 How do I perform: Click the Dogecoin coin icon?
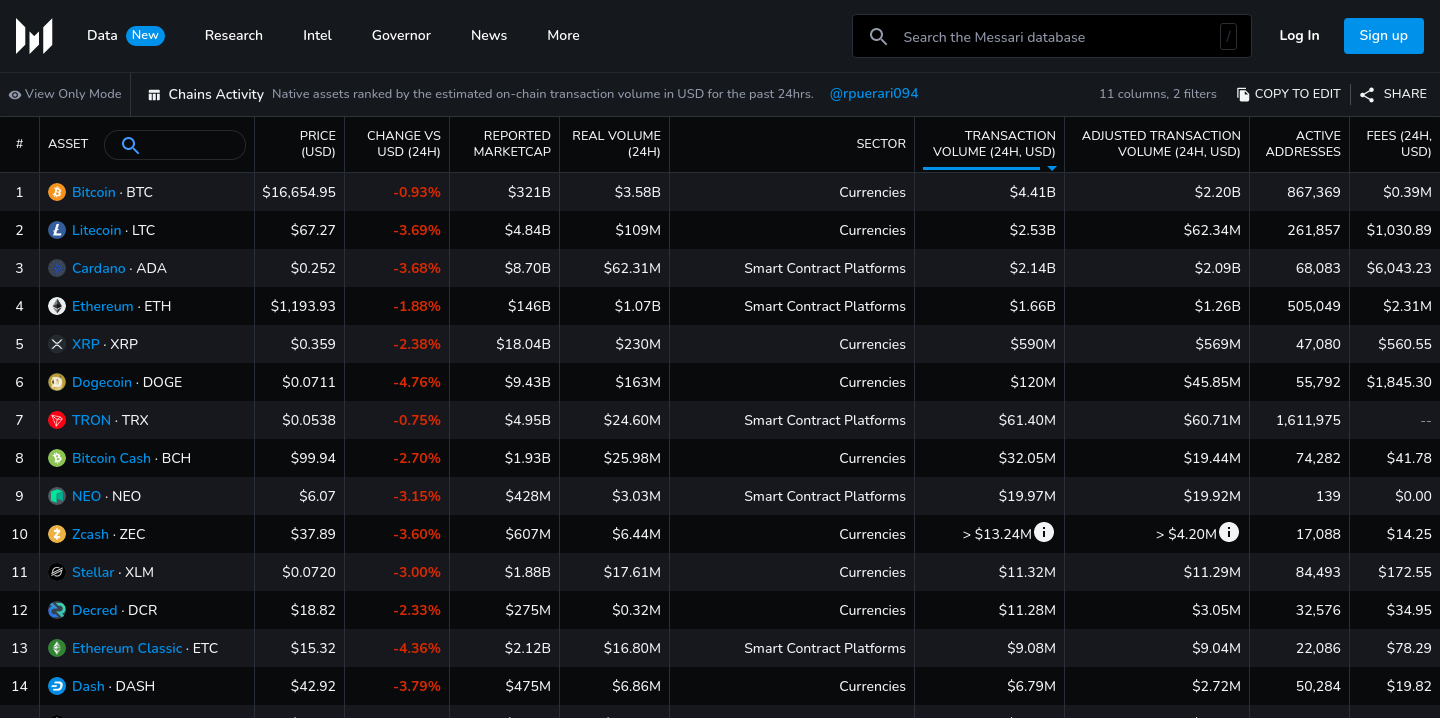(x=57, y=382)
